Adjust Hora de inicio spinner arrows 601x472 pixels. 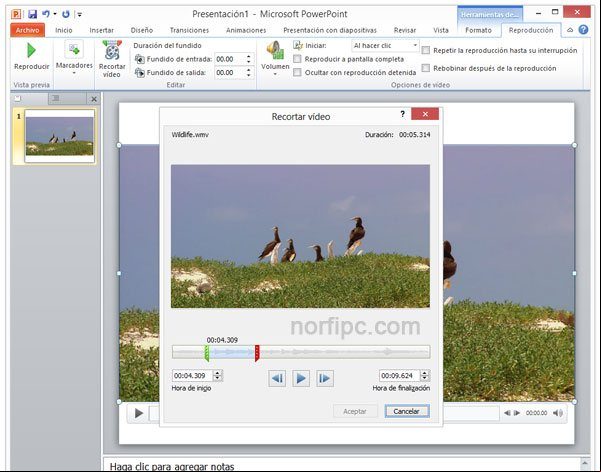217,375
